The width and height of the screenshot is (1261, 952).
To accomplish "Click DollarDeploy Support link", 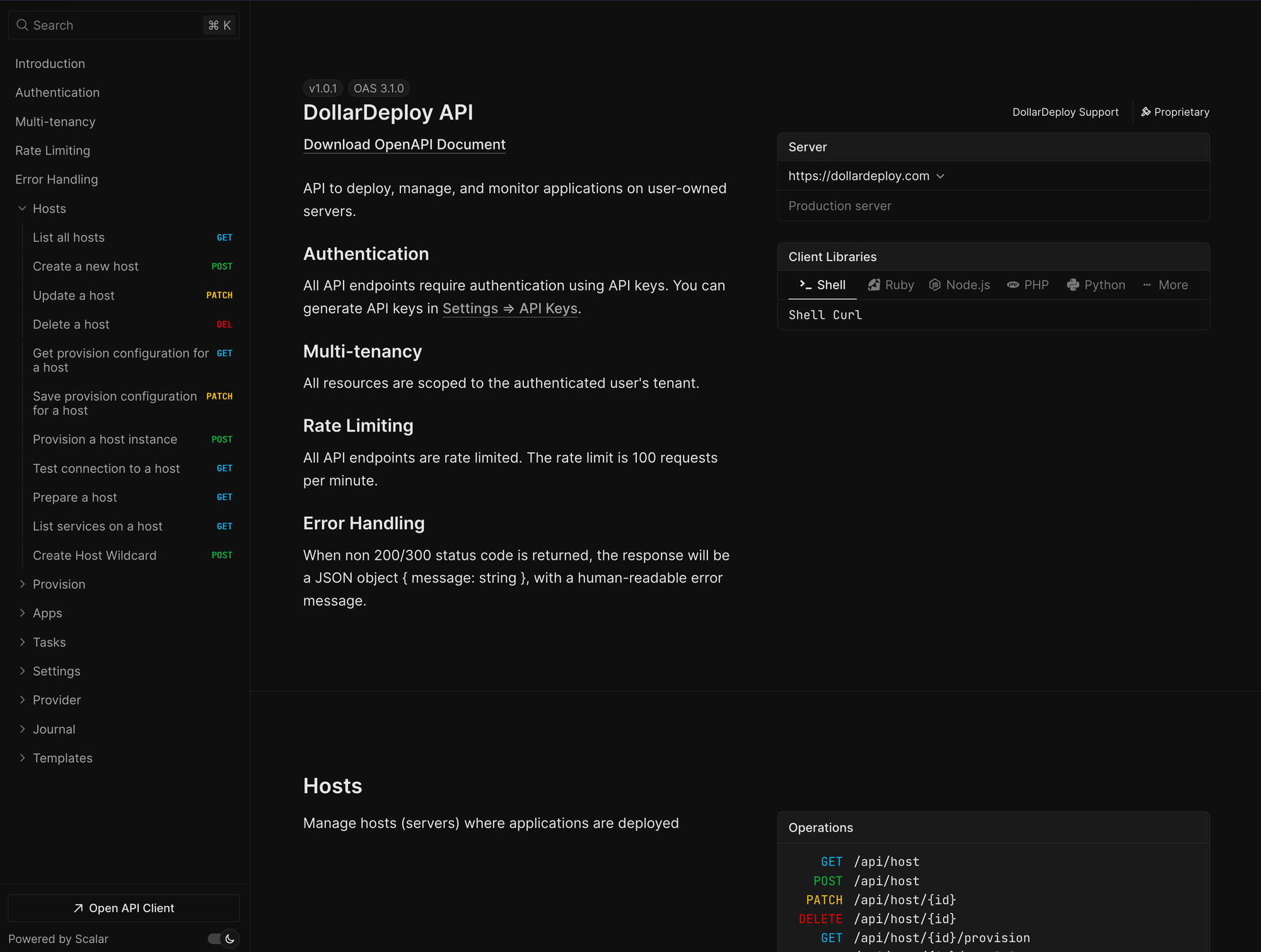I will [1065, 112].
